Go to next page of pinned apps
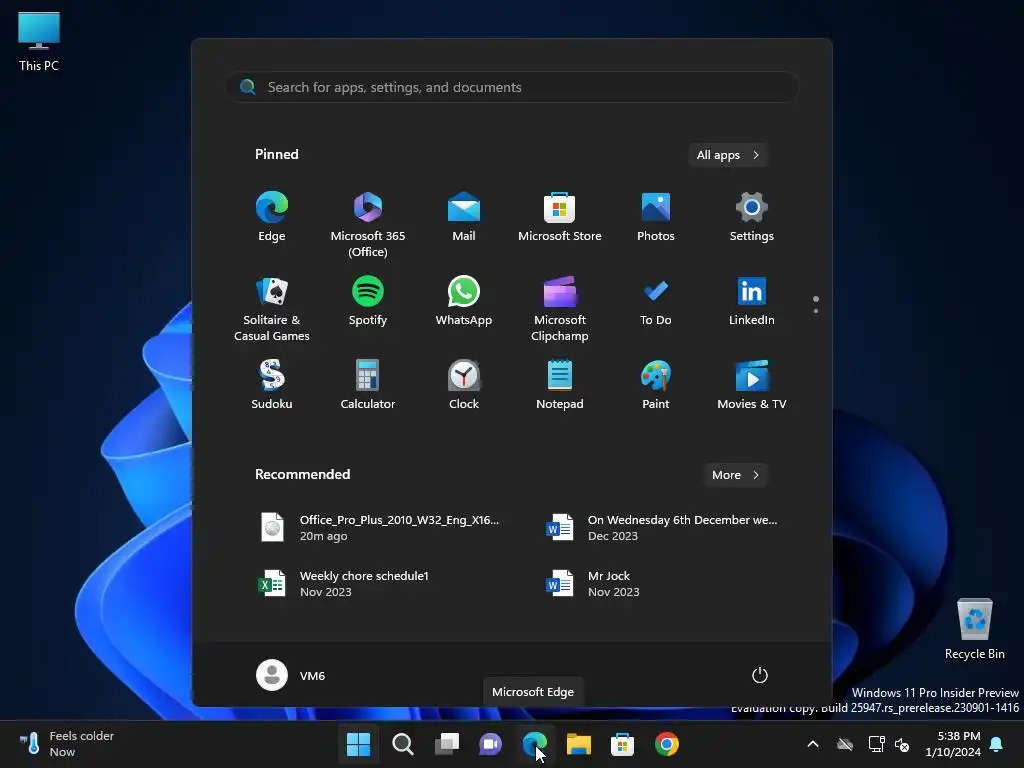Image resolution: width=1024 pixels, height=768 pixels. point(816,311)
